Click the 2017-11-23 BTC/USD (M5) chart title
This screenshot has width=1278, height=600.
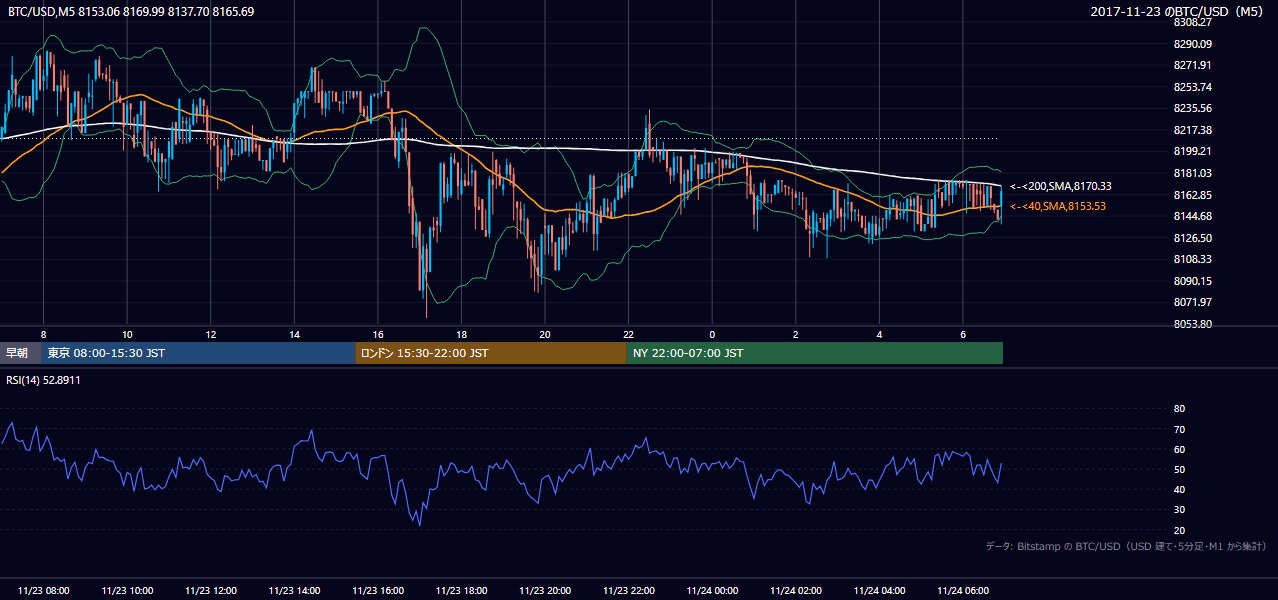pyautogui.click(x=1179, y=12)
